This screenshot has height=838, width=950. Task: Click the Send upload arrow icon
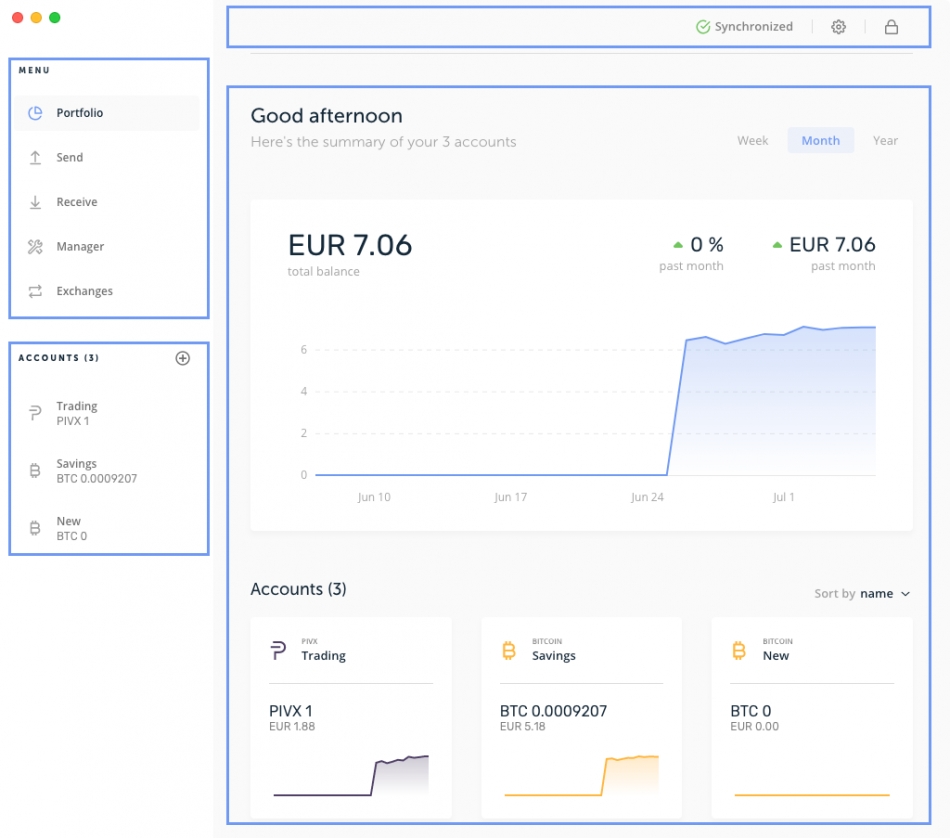click(x=35, y=158)
